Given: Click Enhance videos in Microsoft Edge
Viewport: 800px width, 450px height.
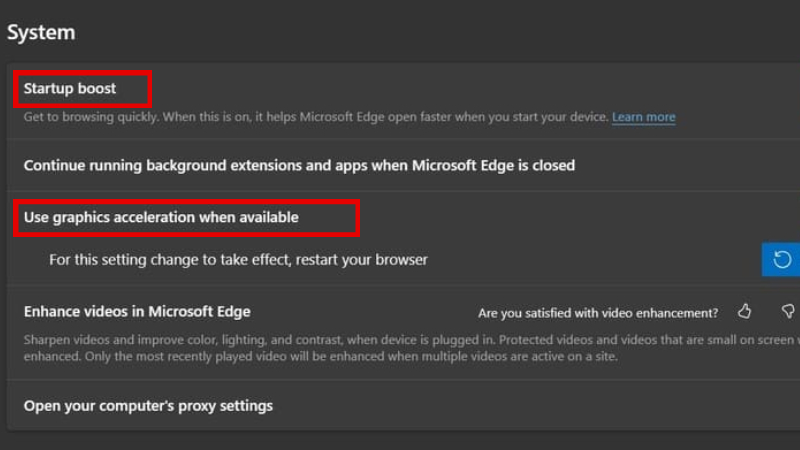Looking at the screenshot, I should [x=137, y=311].
